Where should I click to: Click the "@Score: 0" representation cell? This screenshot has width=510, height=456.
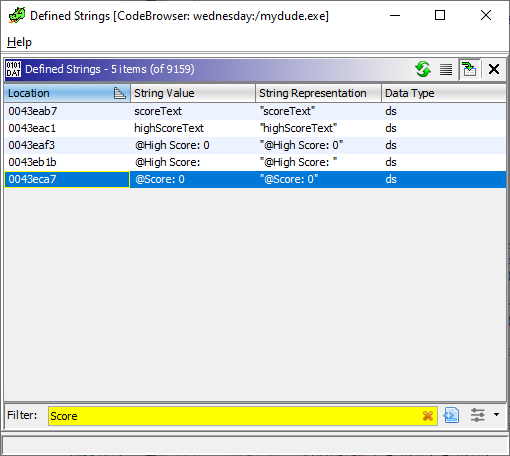(x=289, y=179)
